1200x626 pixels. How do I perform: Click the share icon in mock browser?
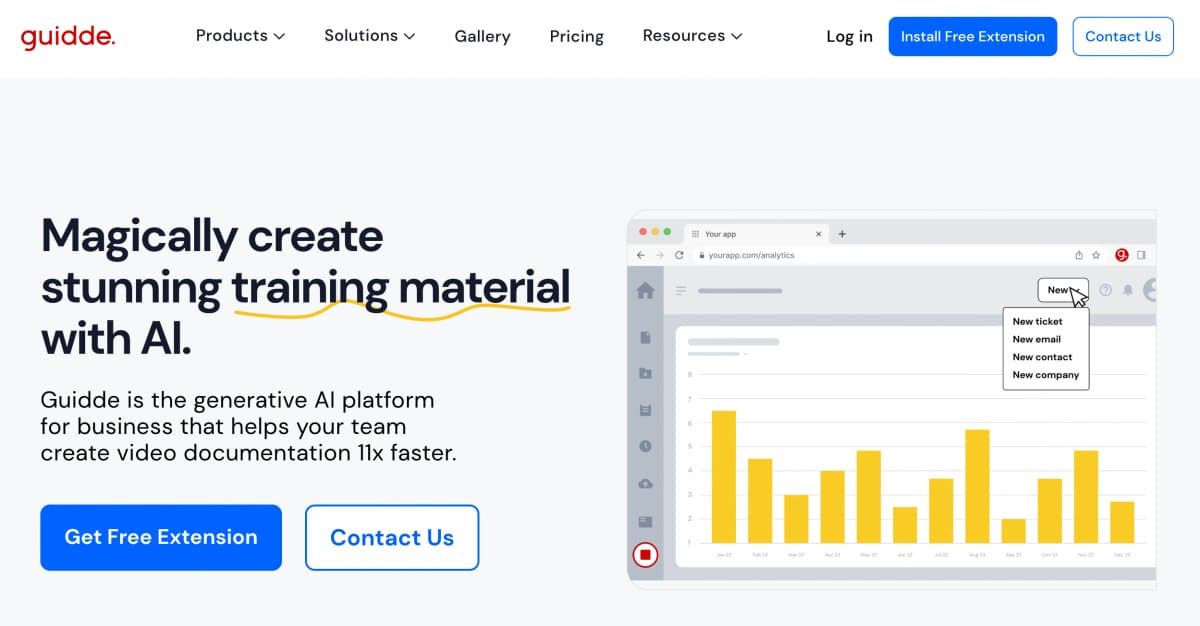(x=1079, y=255)
